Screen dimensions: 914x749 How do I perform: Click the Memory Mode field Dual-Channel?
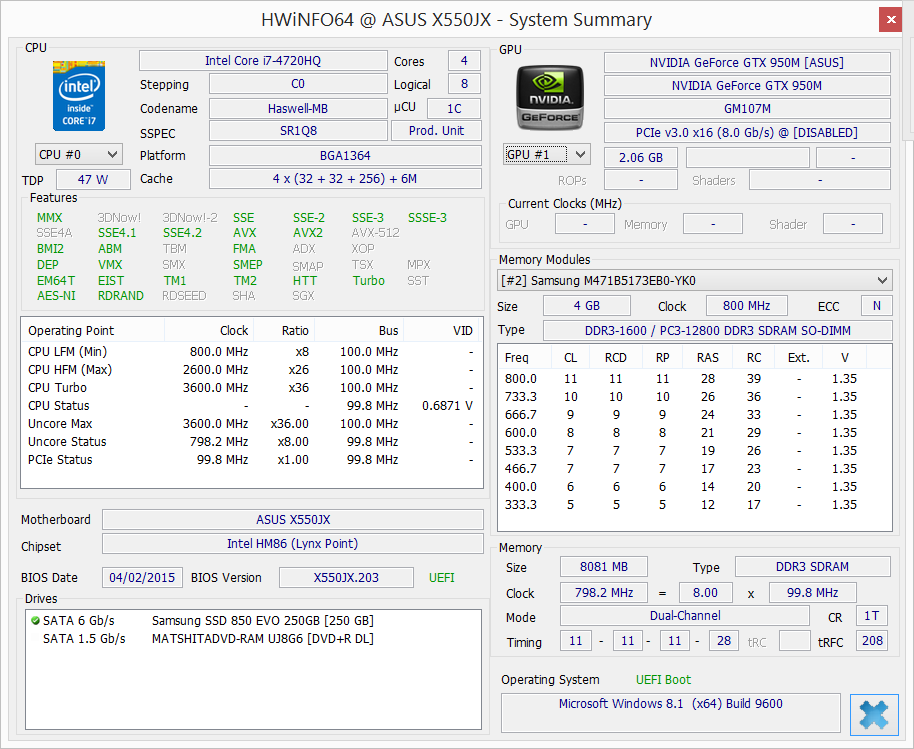(685, 616)
